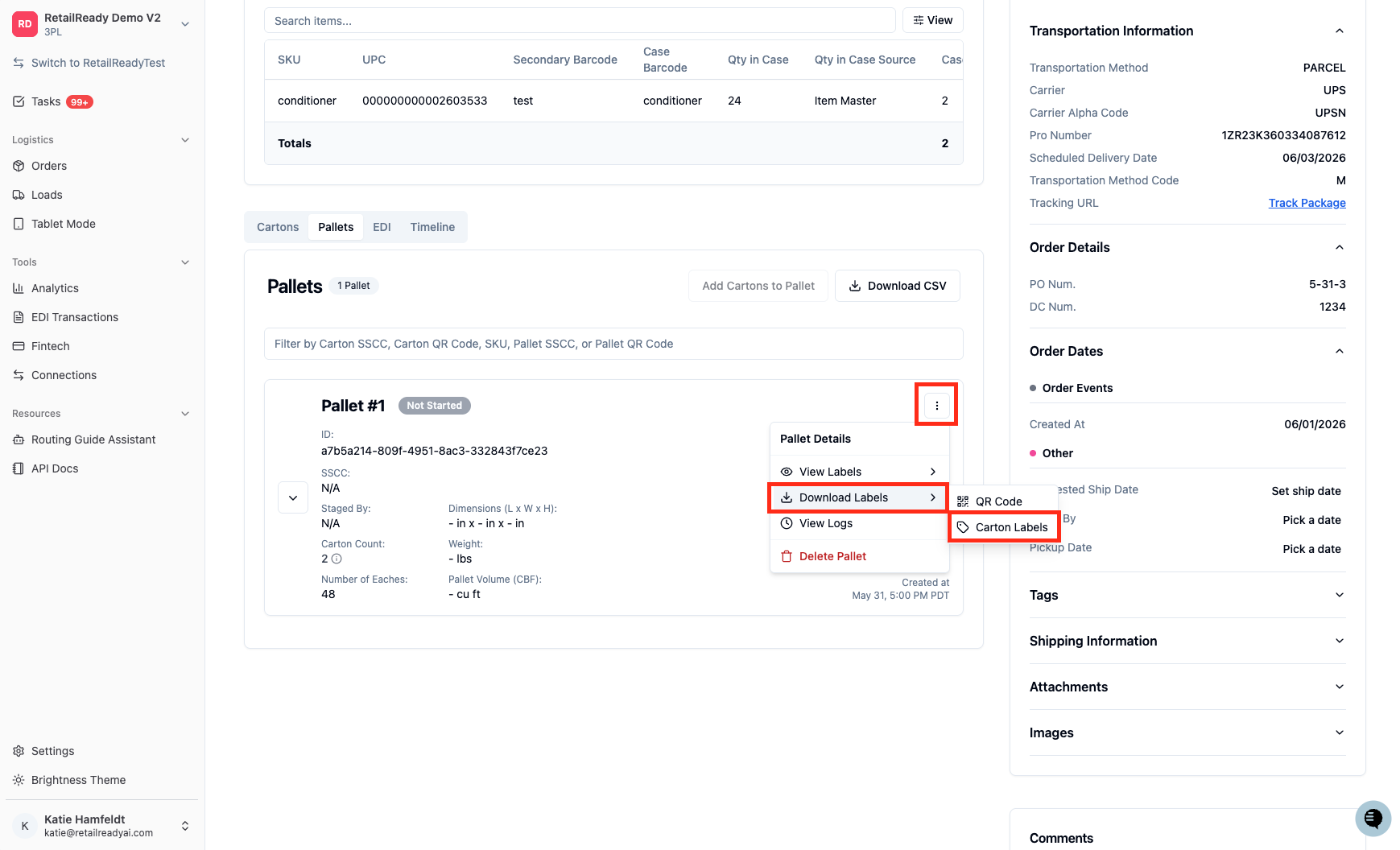Expand the Attachments section
Viewport: 1400px width, 850px height.
[1340, 687]
